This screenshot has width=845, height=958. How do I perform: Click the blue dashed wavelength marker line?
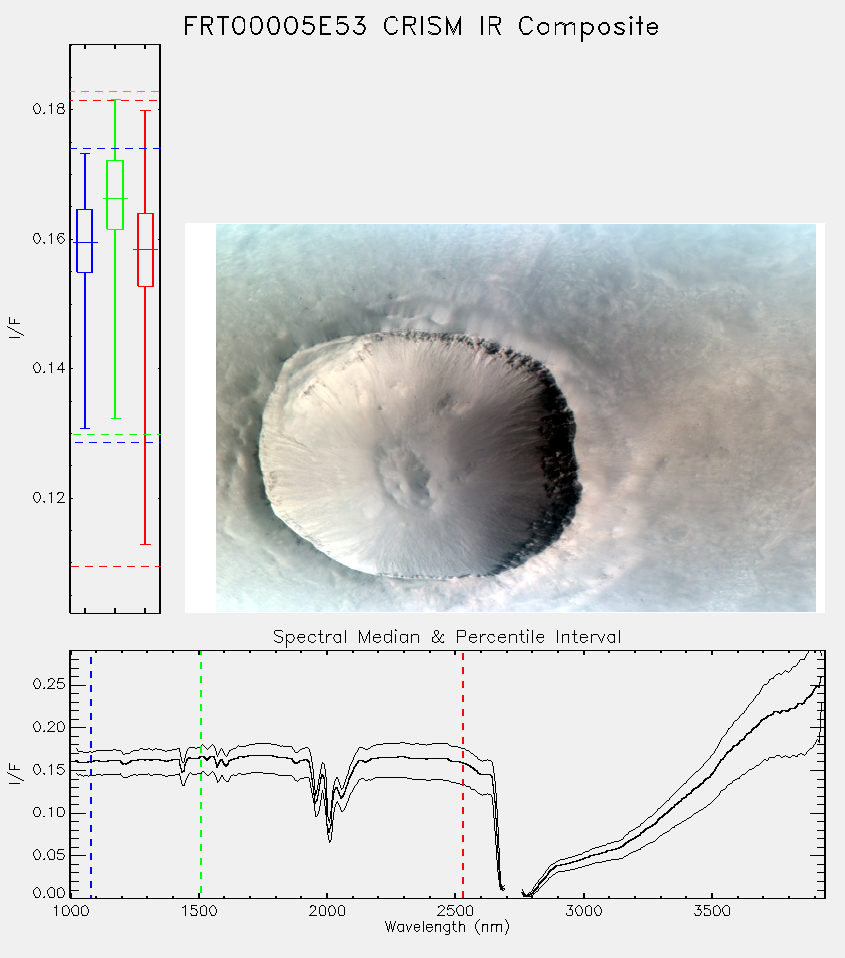91,774
